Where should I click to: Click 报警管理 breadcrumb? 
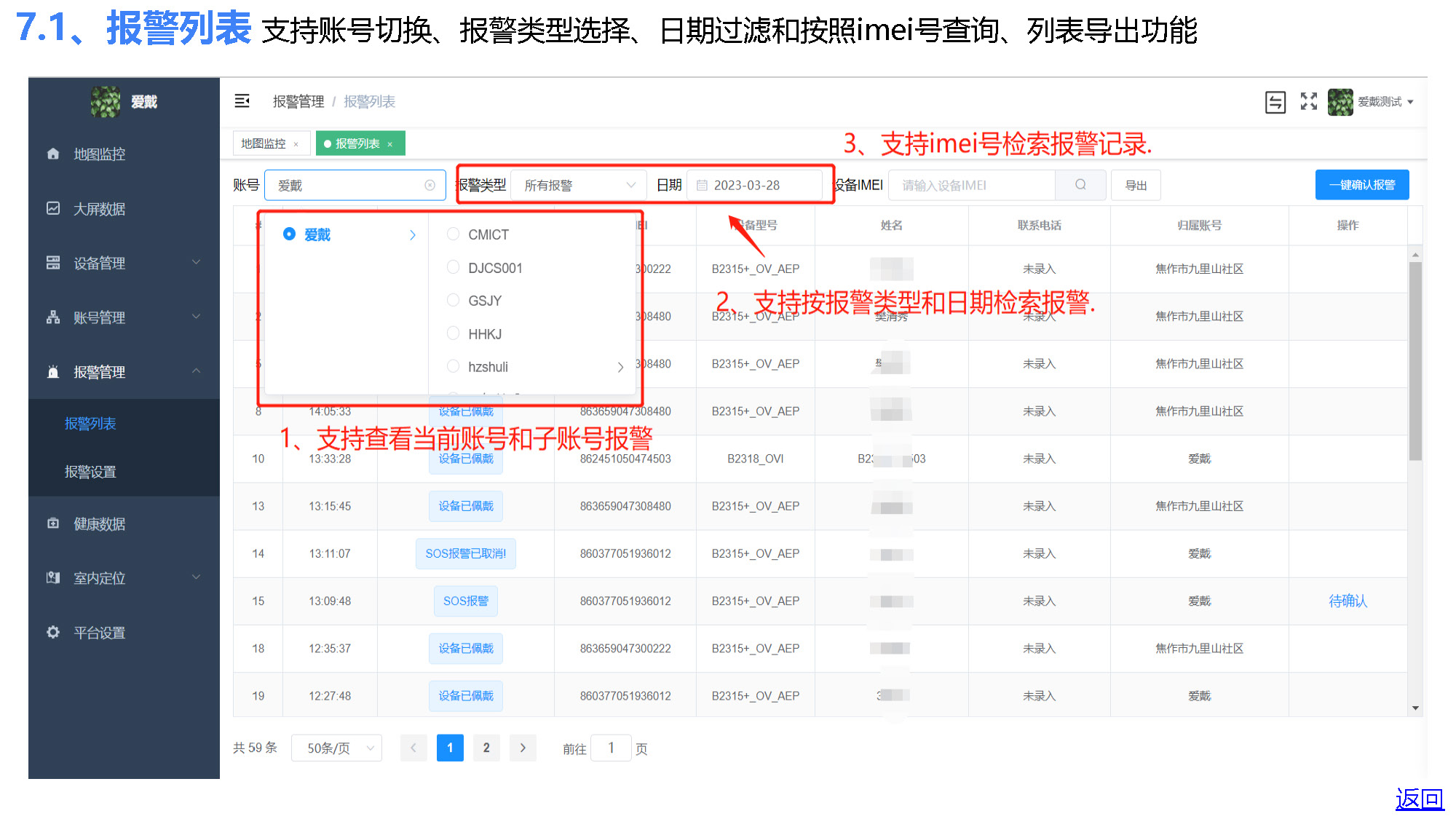[x=298, y=101]
